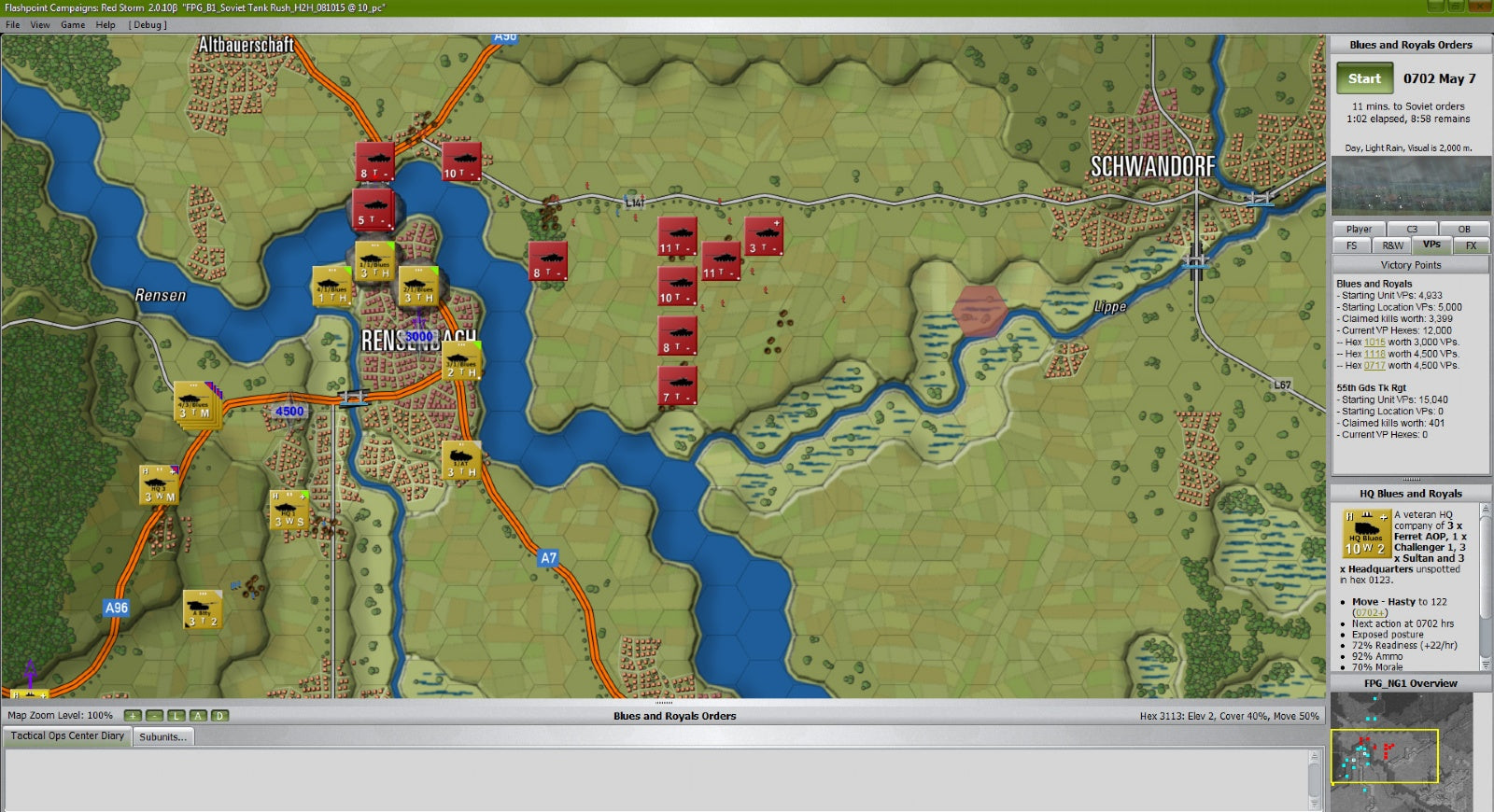
Task: Click the HQ Blues unit icon in info panel
Action: click(1365, 533)
